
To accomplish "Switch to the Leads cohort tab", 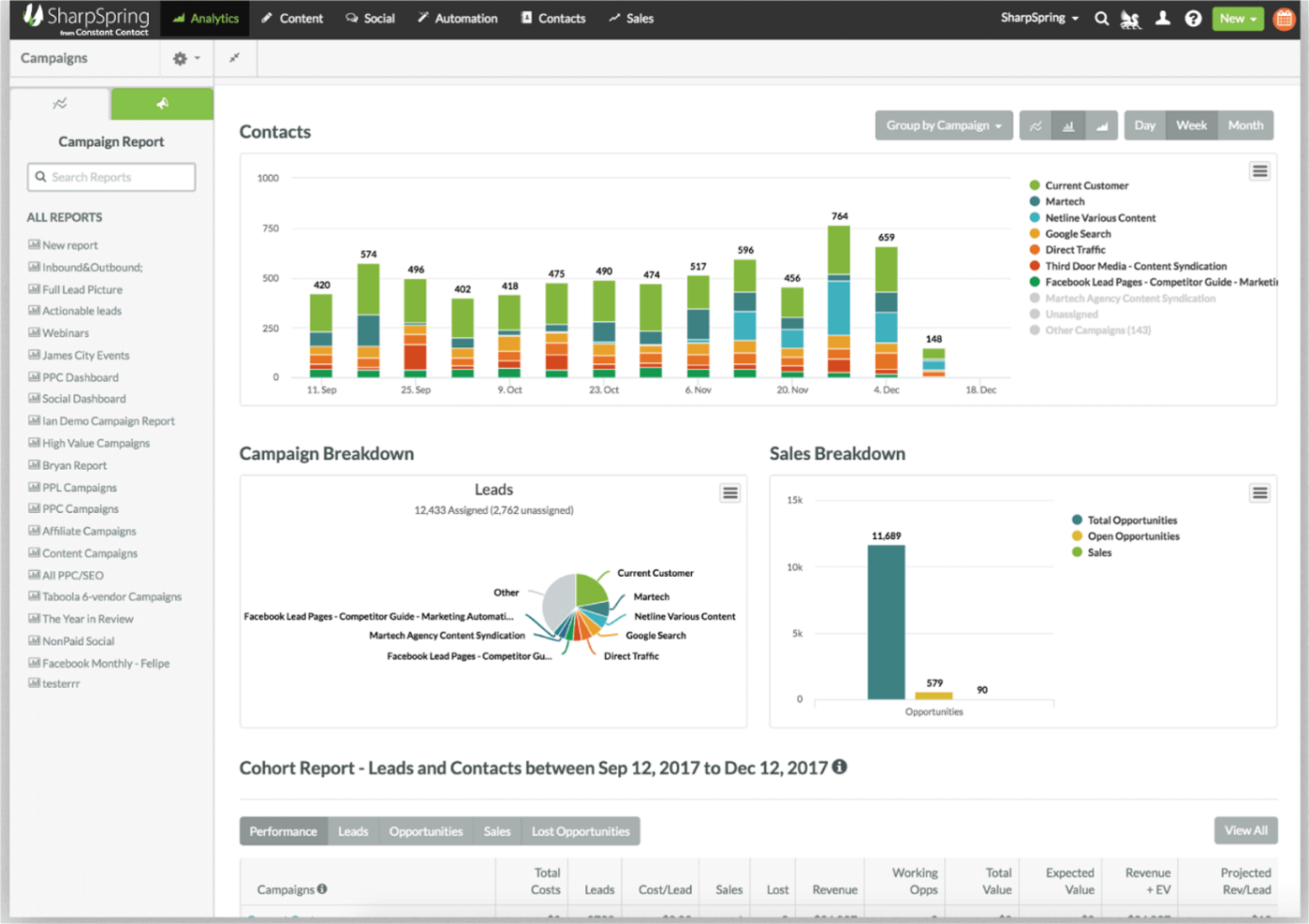I will tap(353, 830).
